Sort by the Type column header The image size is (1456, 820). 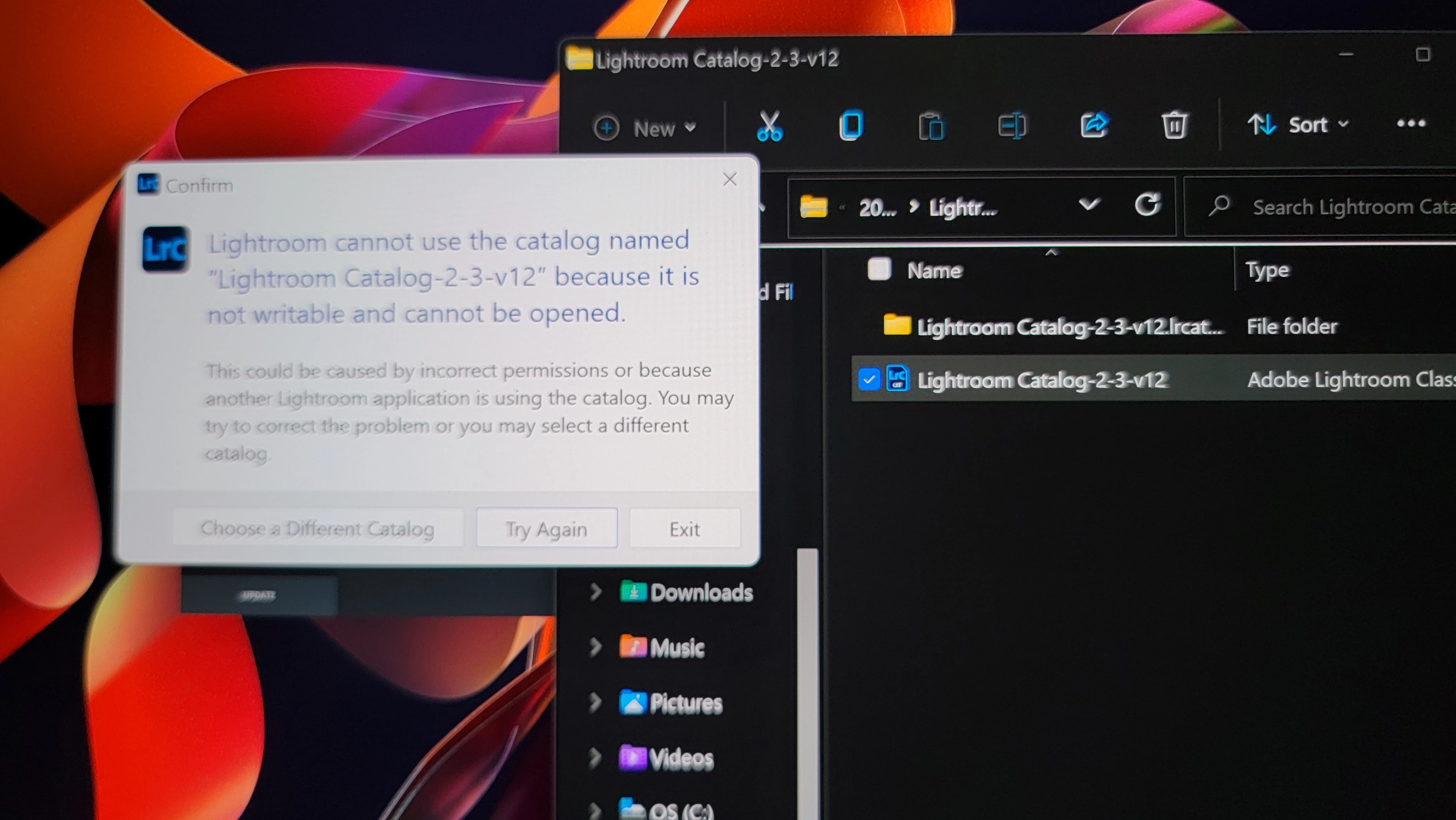click(1267, 270)
